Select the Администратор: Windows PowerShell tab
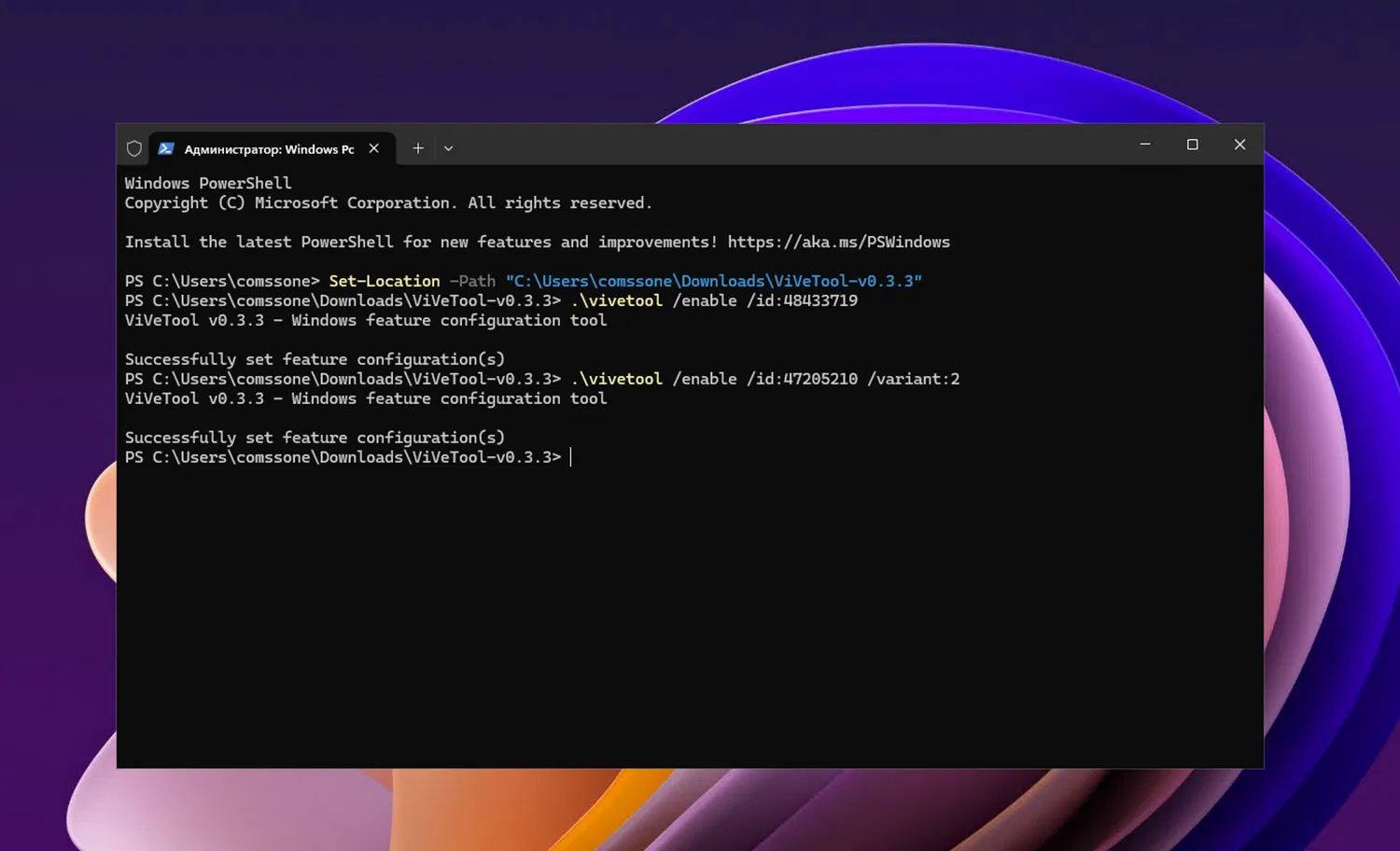The image size is (1400, 851). [273, 148]
